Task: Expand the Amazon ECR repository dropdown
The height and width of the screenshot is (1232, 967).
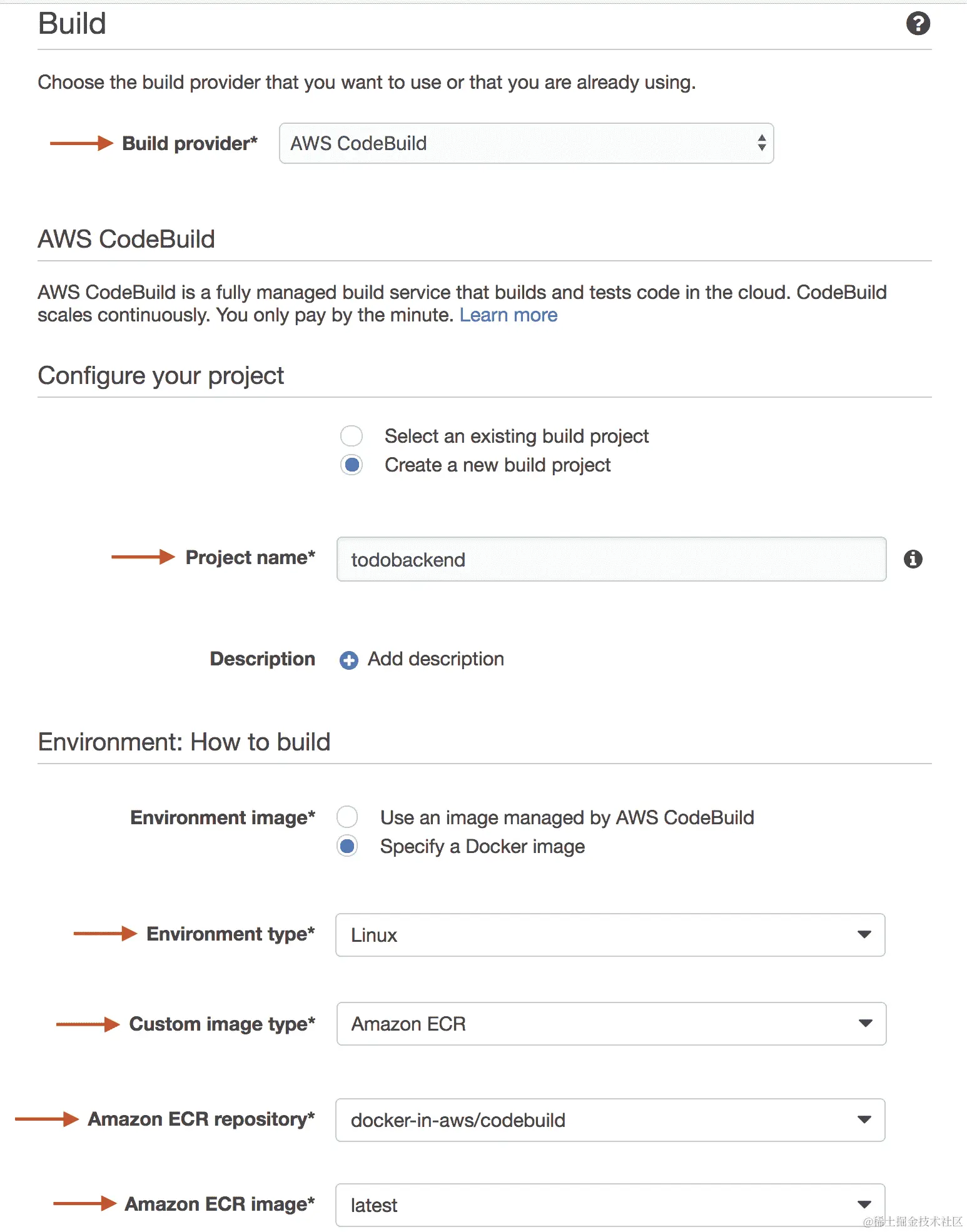Action: pos(609,1120)
